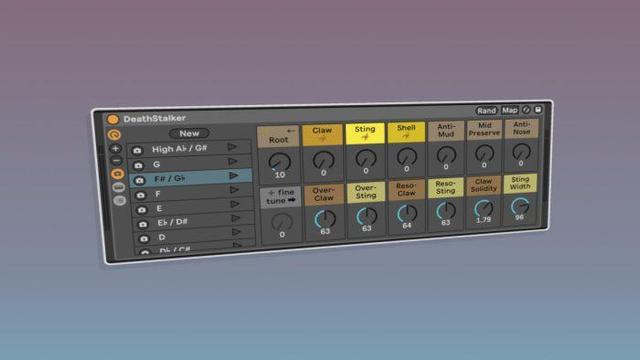
Task: Click the New preset button
Action: pos(189,133)
